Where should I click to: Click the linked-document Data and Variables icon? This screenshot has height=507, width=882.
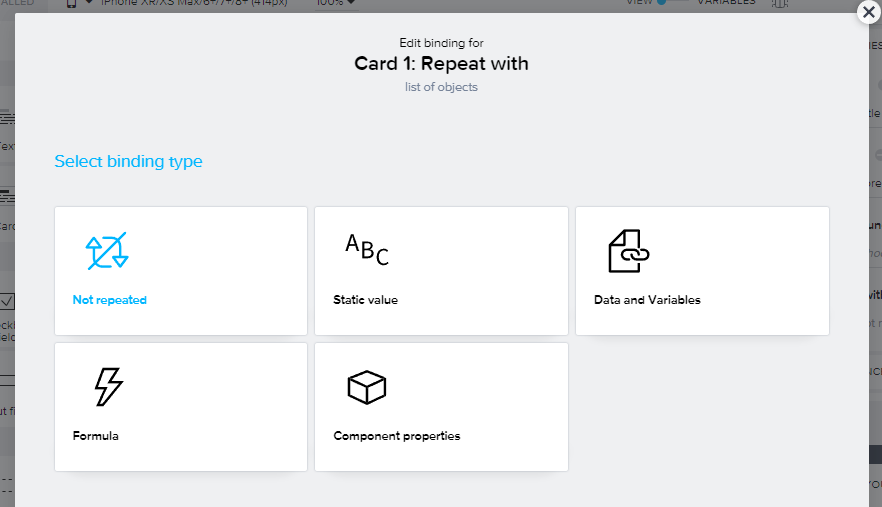[x=629, y=251]
